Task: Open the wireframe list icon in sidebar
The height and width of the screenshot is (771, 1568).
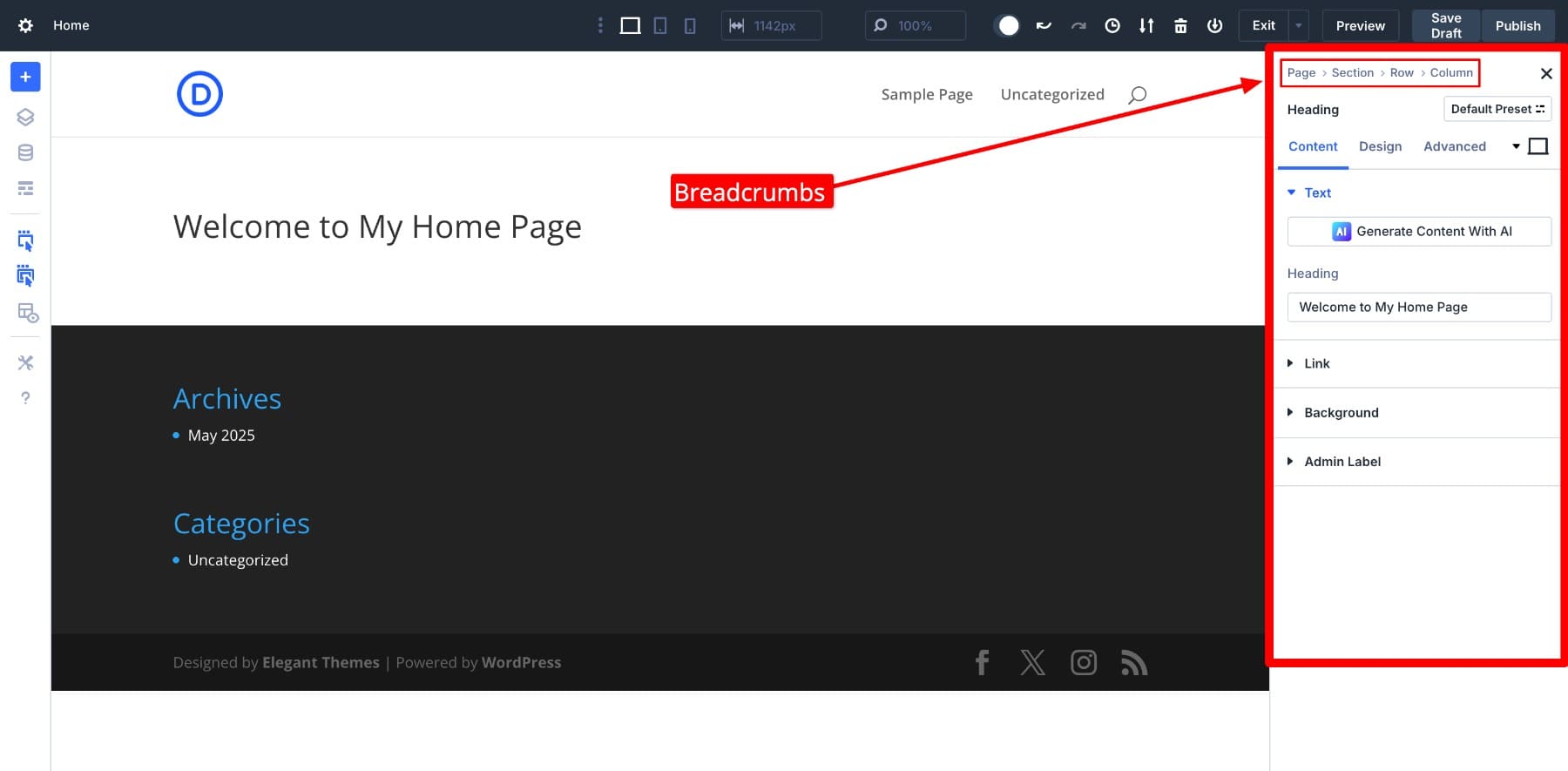Action: click(x=25, y=188)
